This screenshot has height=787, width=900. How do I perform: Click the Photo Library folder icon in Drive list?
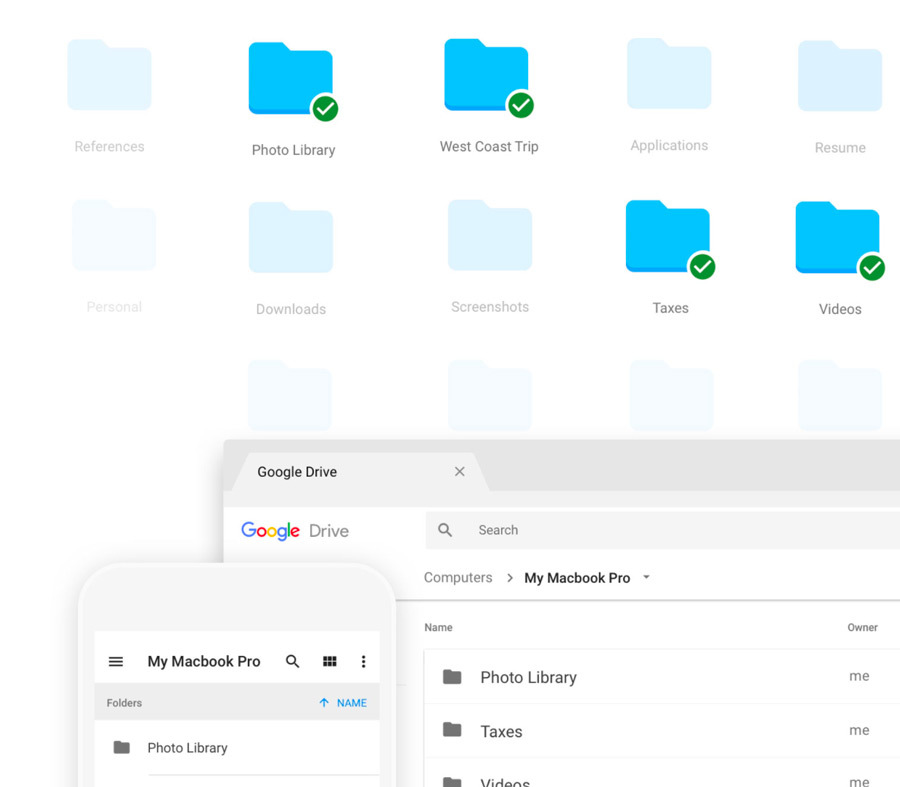(452, 677)
